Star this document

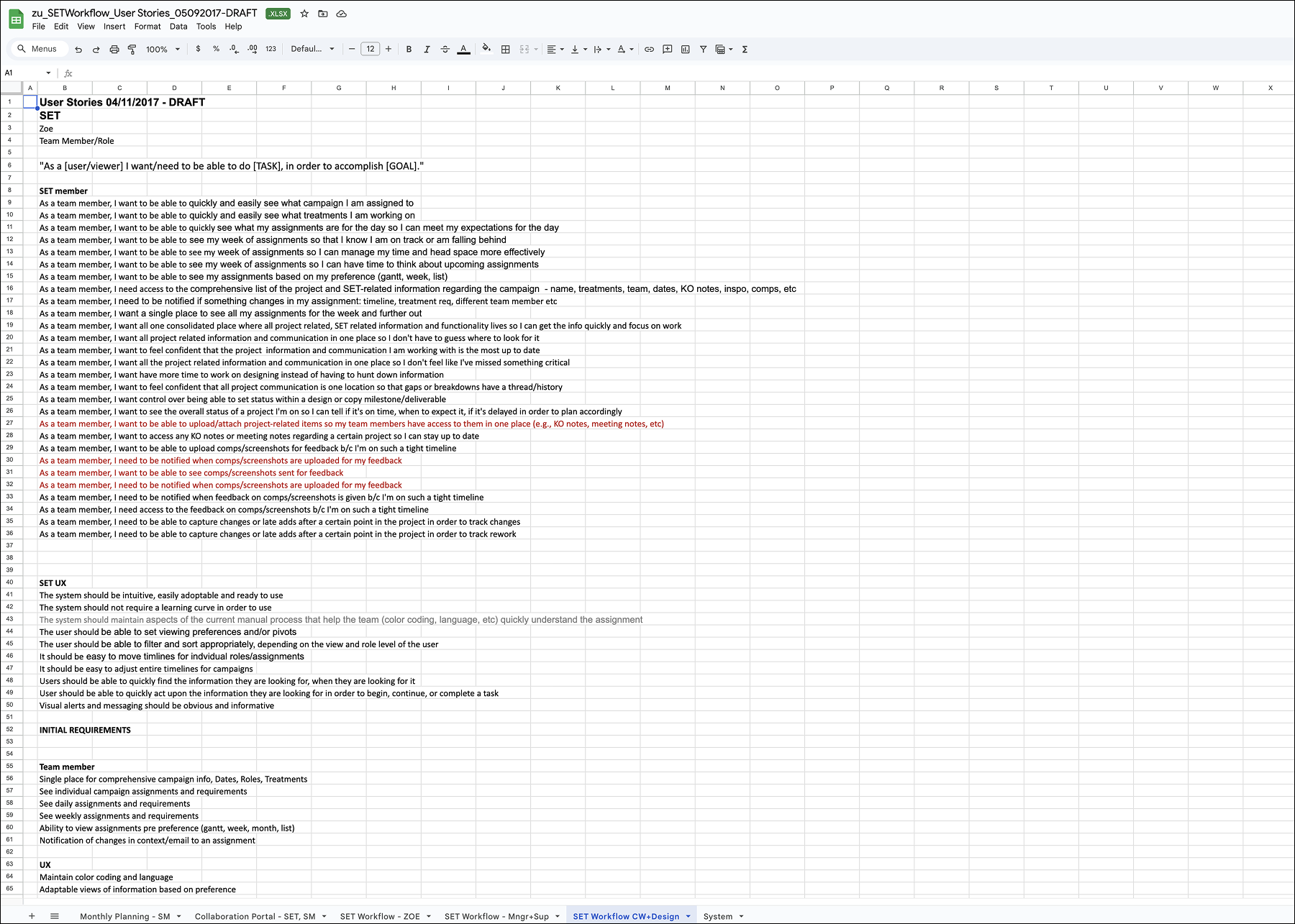[x=304, y=14]
